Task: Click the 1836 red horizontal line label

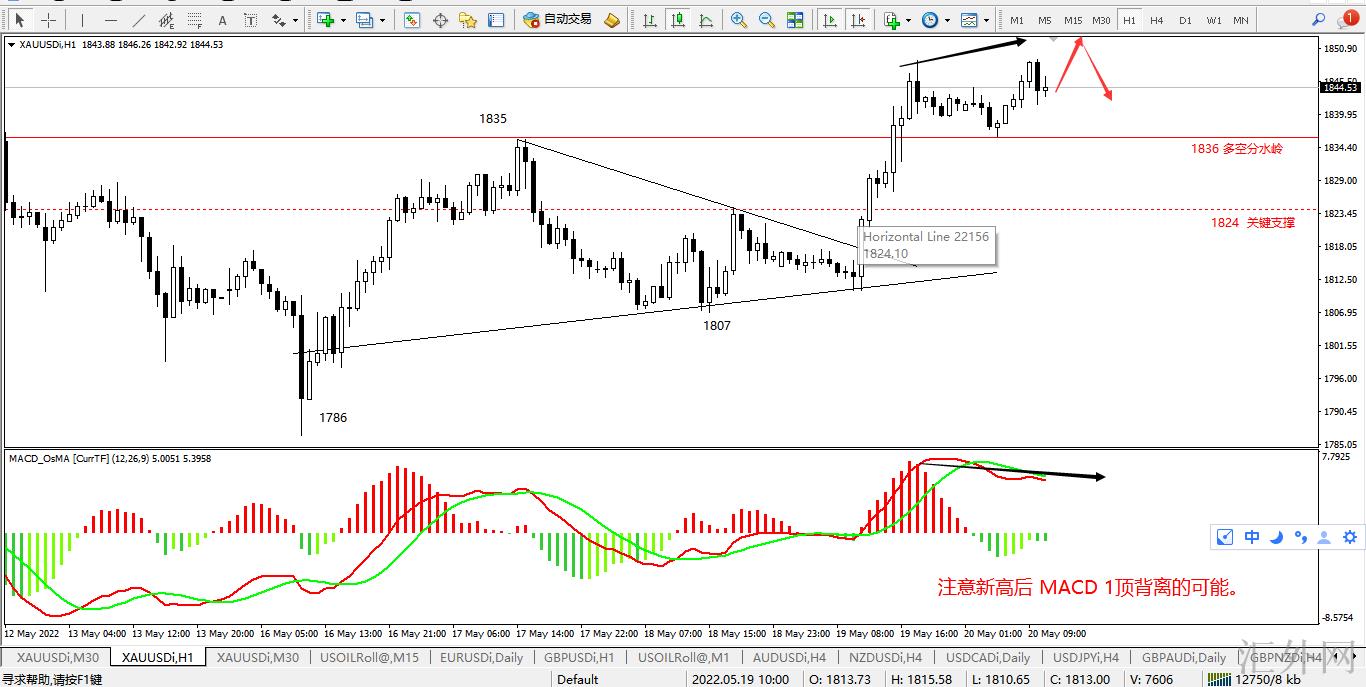Action: coord(1236,148)
